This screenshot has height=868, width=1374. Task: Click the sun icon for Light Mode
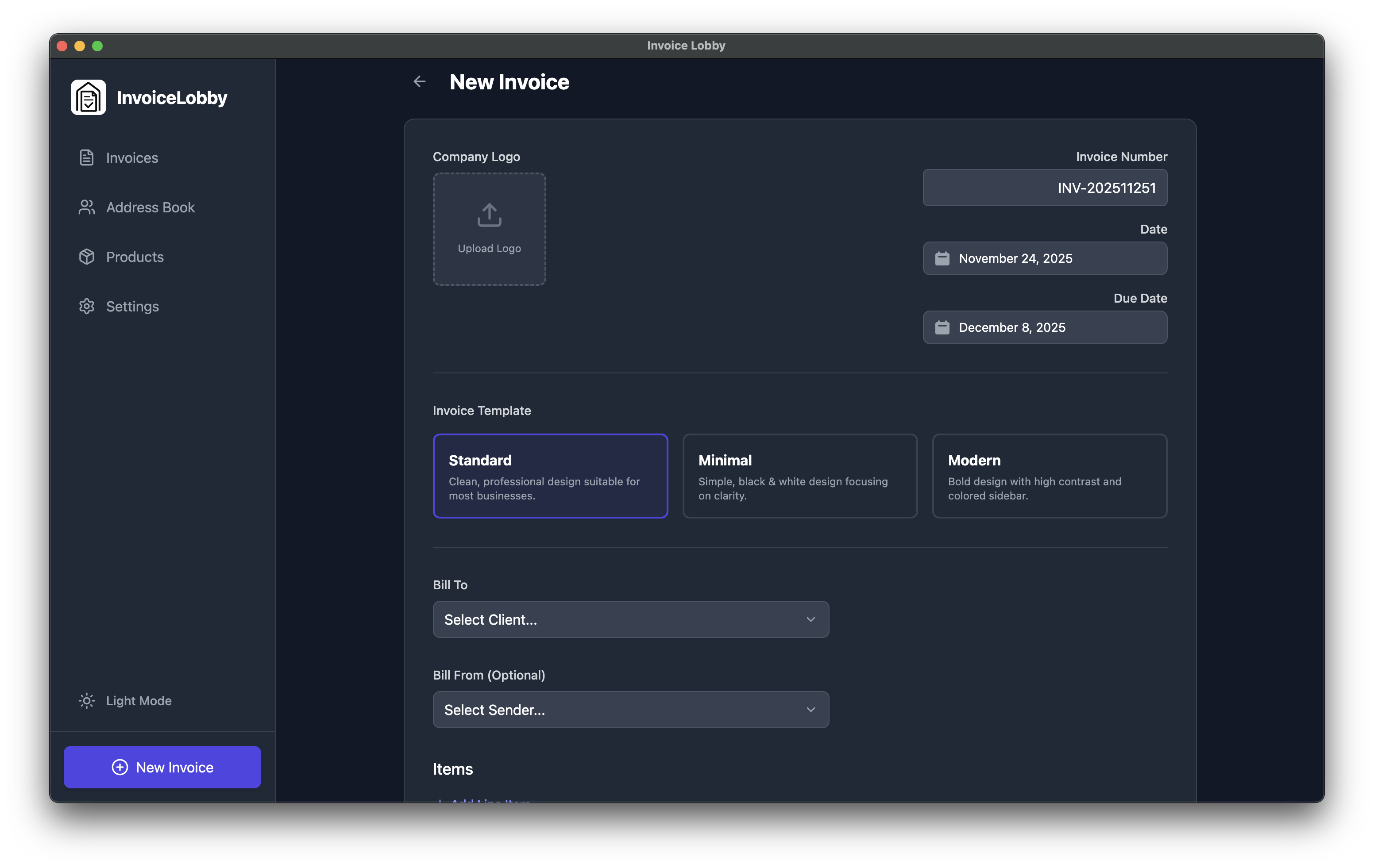pyautogui.click(x=86, y=700)
